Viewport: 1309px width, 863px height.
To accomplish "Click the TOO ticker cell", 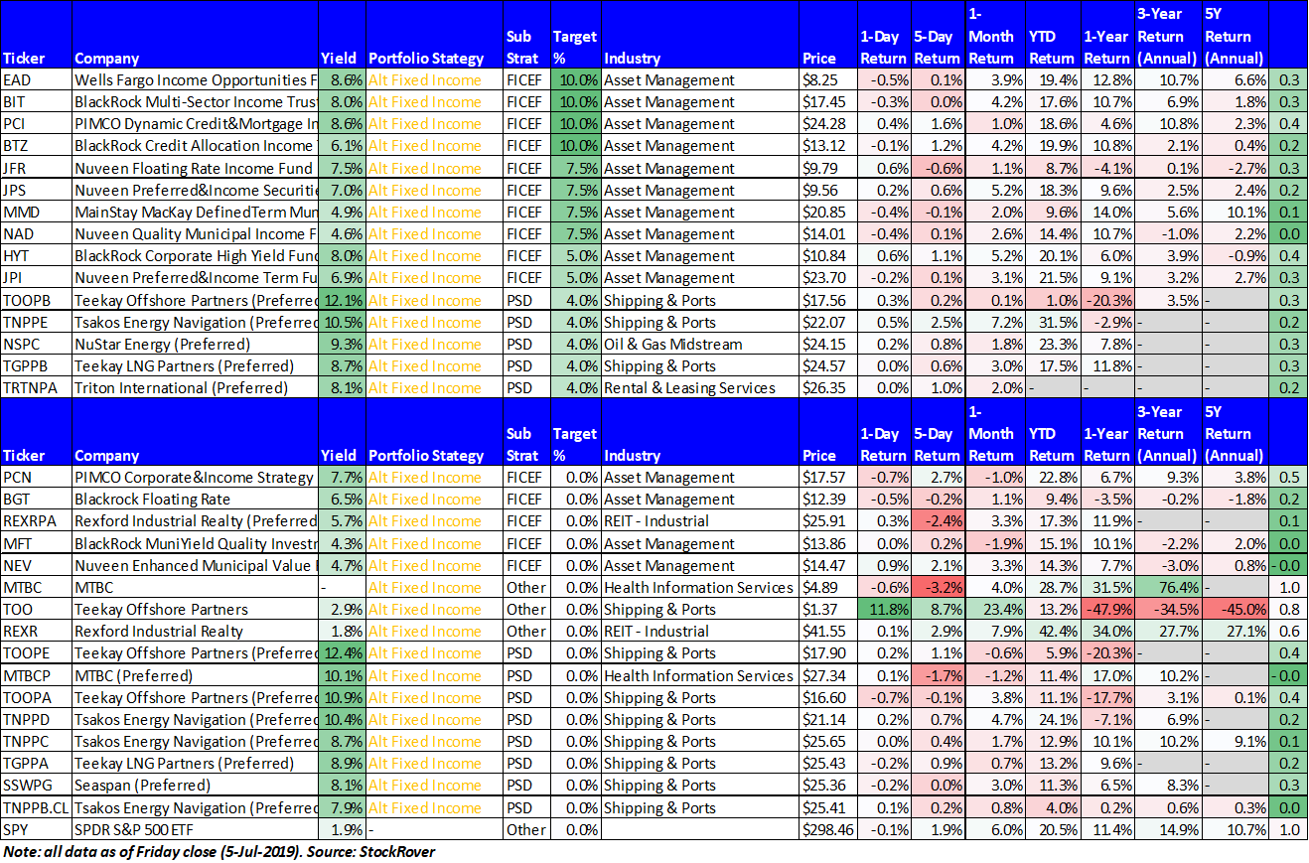I will [36, 609].
